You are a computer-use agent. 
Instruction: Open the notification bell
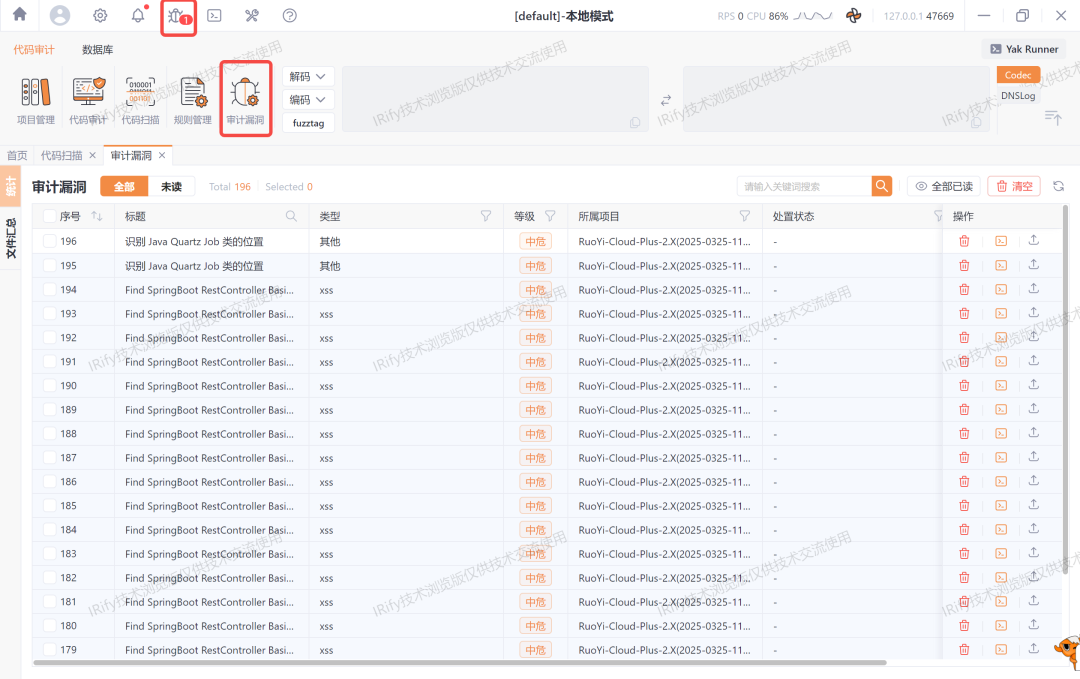pyautogui.click(x=138, y=15)
